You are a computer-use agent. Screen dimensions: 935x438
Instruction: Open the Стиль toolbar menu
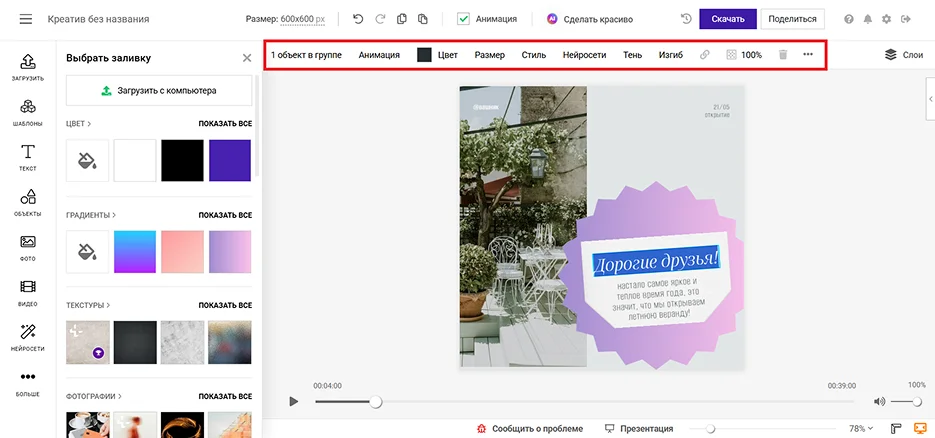534,55
